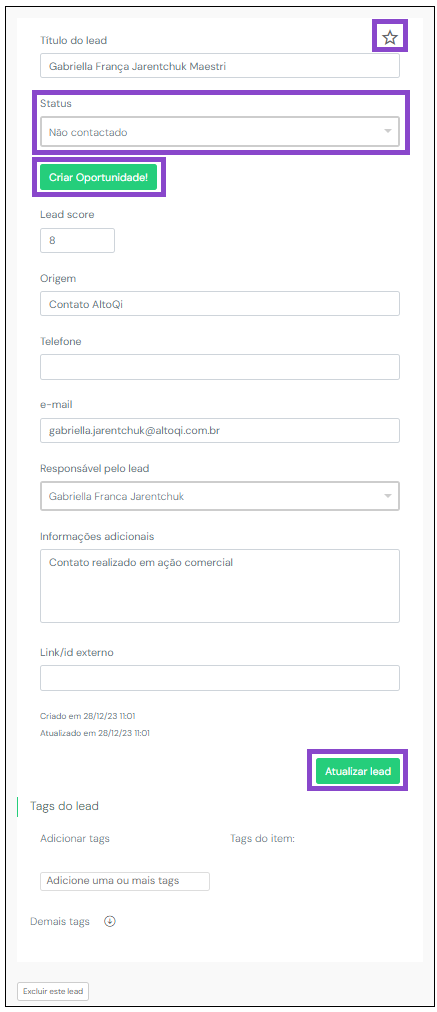Image resolution: width=437 pixels, height=1012 pixels.
Task: Open Responsável pelo lead dropdown arrow
Action: tap(387, 496)
